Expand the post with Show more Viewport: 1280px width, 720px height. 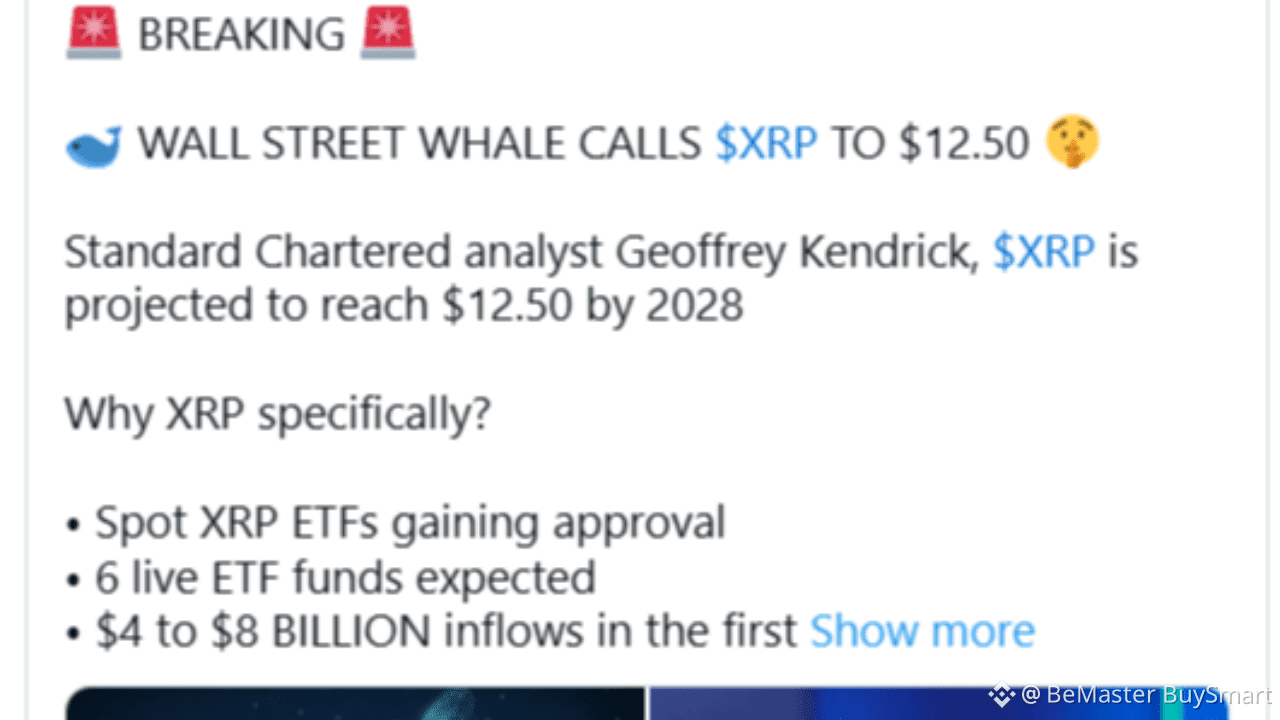point(922,631)
